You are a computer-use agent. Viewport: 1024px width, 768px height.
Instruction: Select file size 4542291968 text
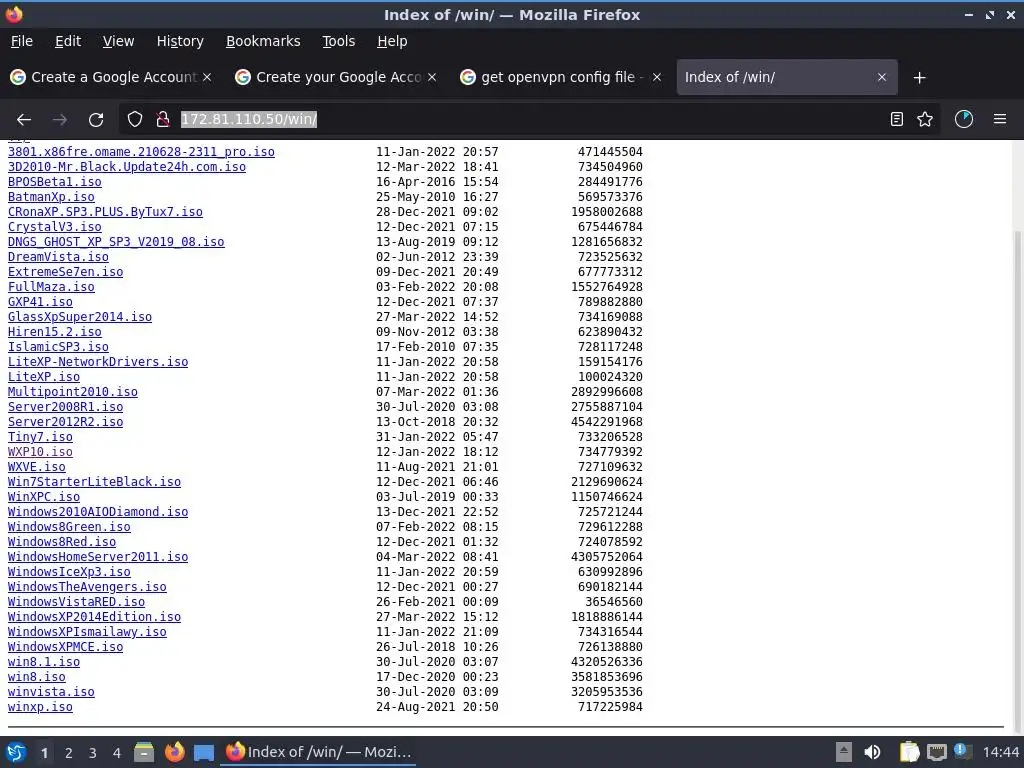[x=607, y=422]
